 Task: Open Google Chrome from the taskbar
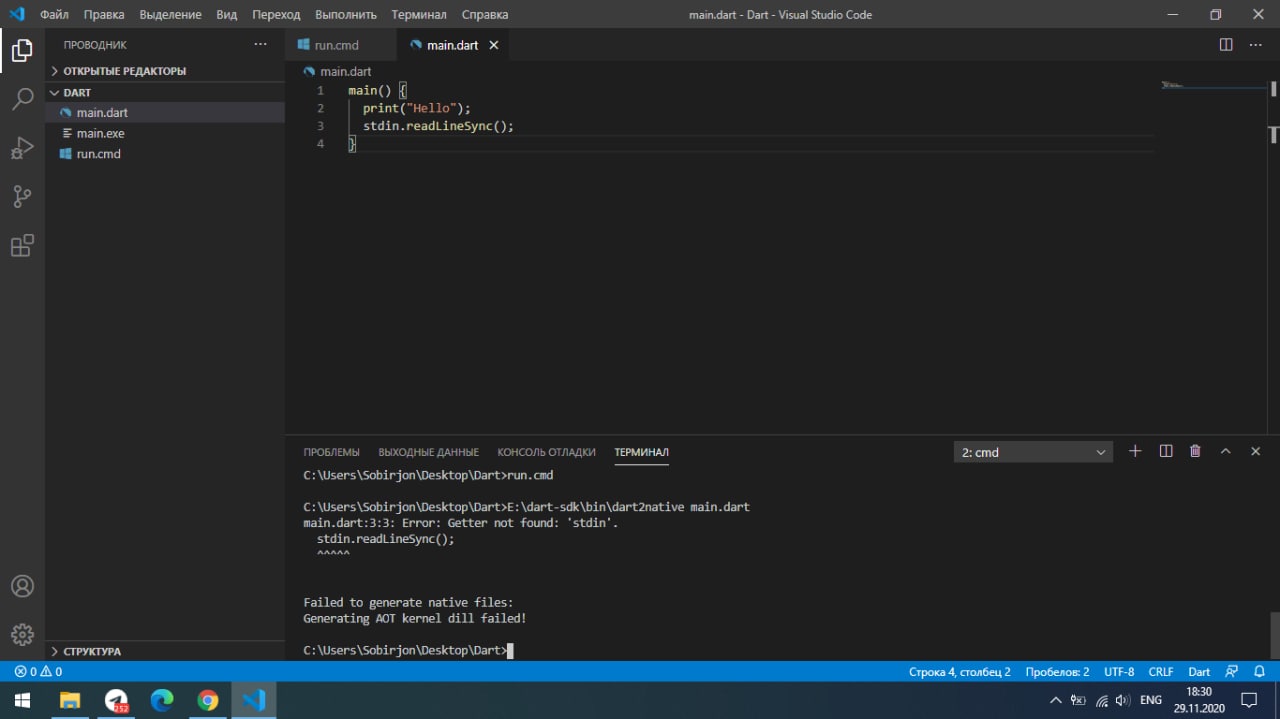coord(208,700)
